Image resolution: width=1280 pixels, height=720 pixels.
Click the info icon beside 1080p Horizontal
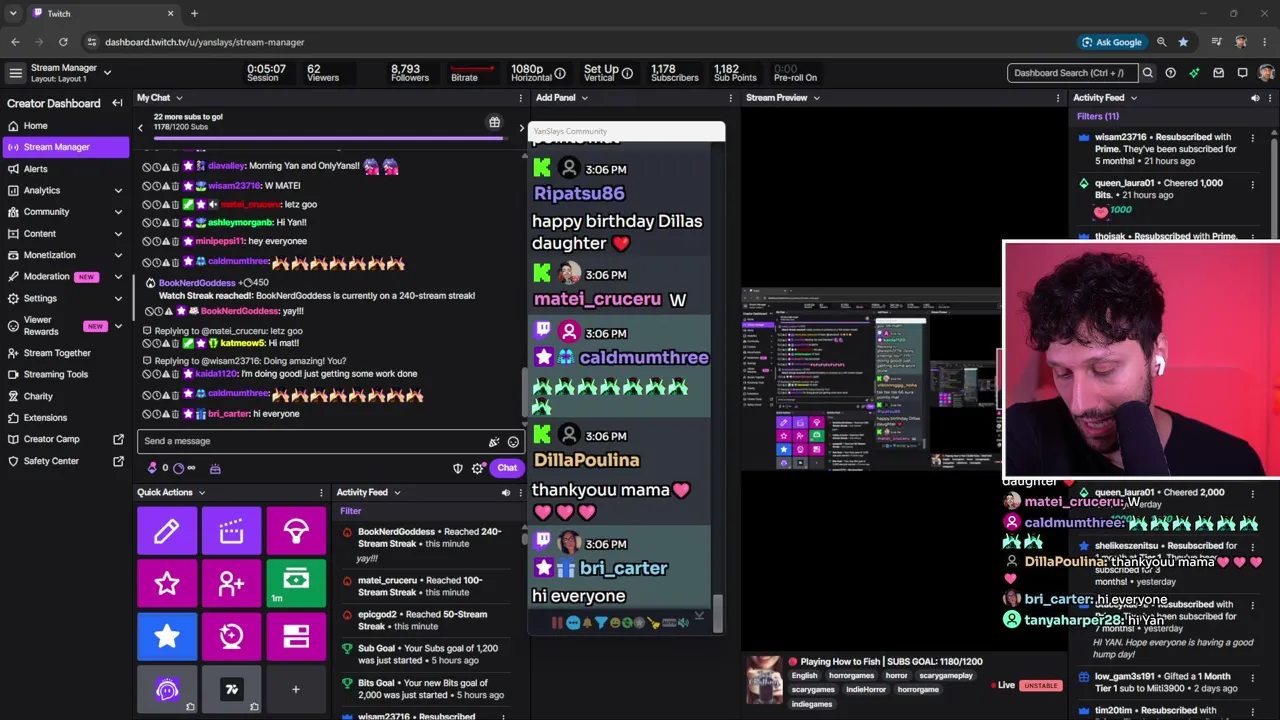click(x=560, y=73)
